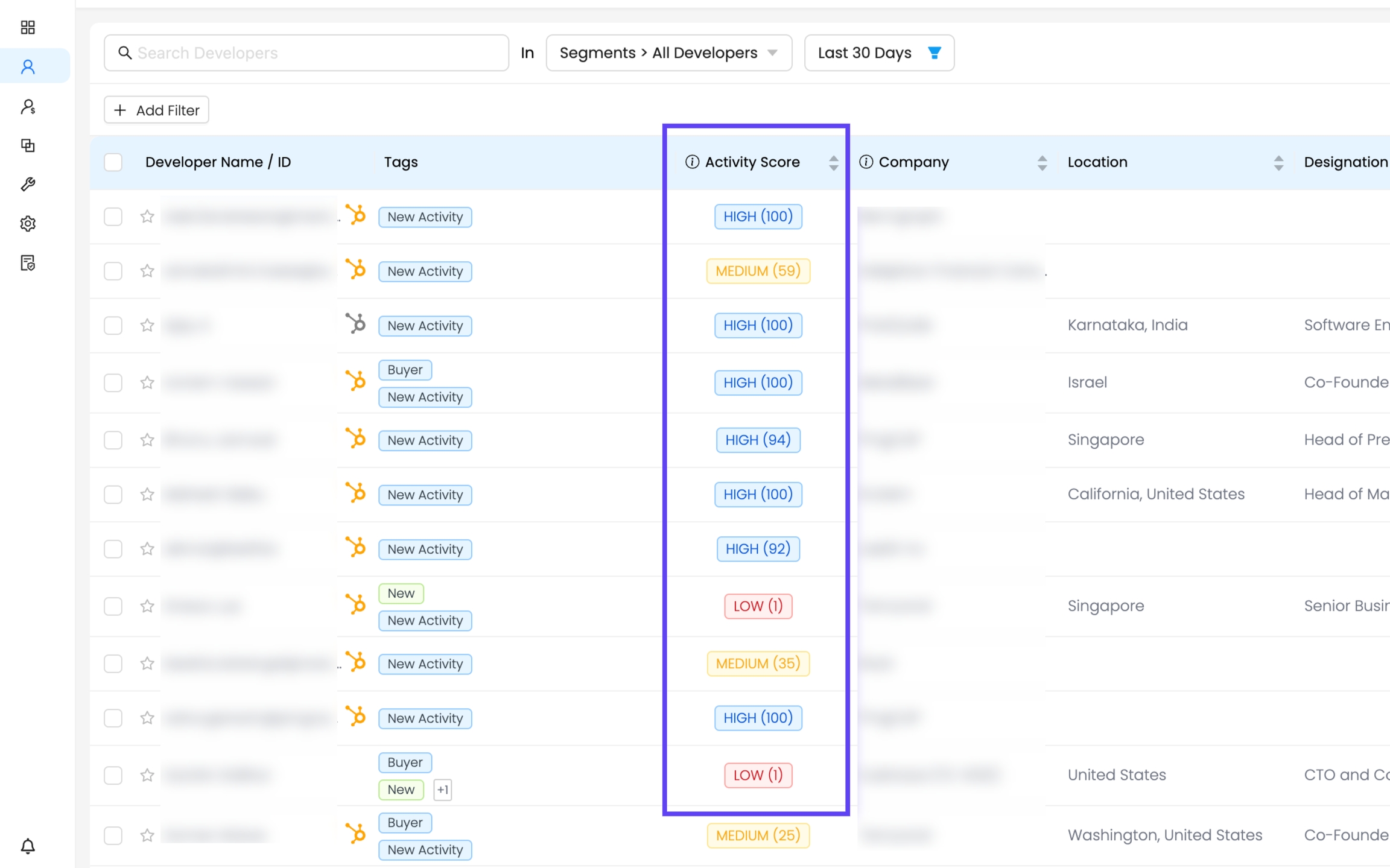Open the developers person icon tab in sidebar
This screenshot has height=868, width=1390.
click(28, 66)
